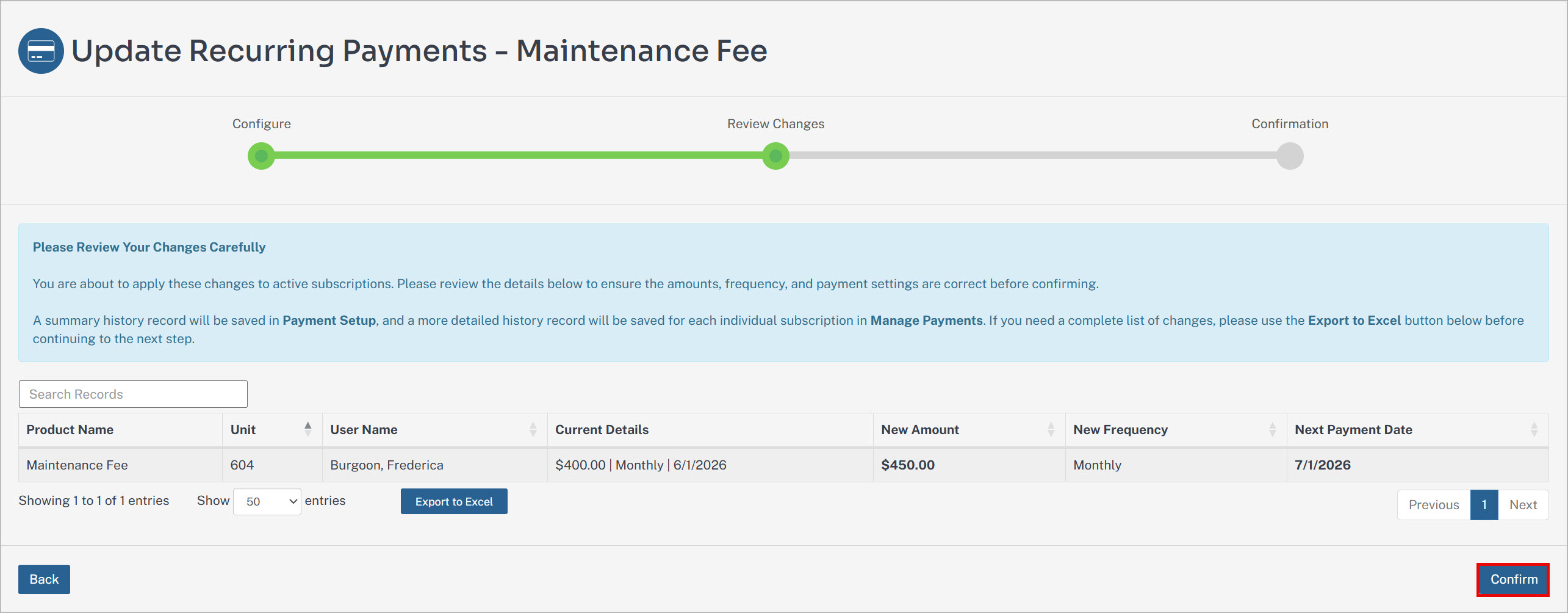Screen dimensions: 1568x613
Task: Click the Confirmation step marker
Action: click(1290, 156)
